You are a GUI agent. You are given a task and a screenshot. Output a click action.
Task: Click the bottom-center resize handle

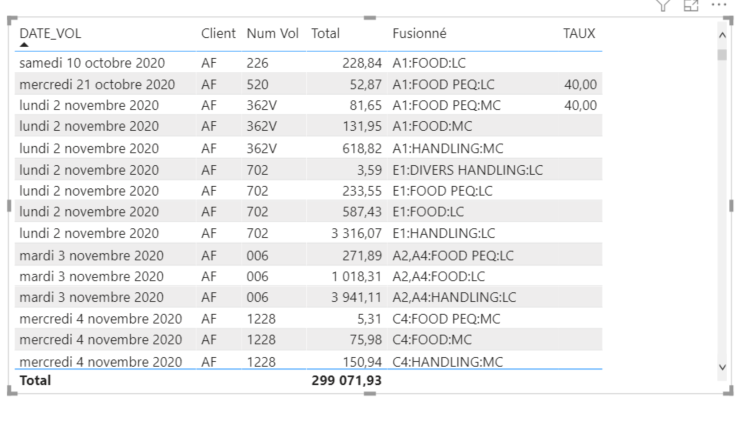pos(370,394)
